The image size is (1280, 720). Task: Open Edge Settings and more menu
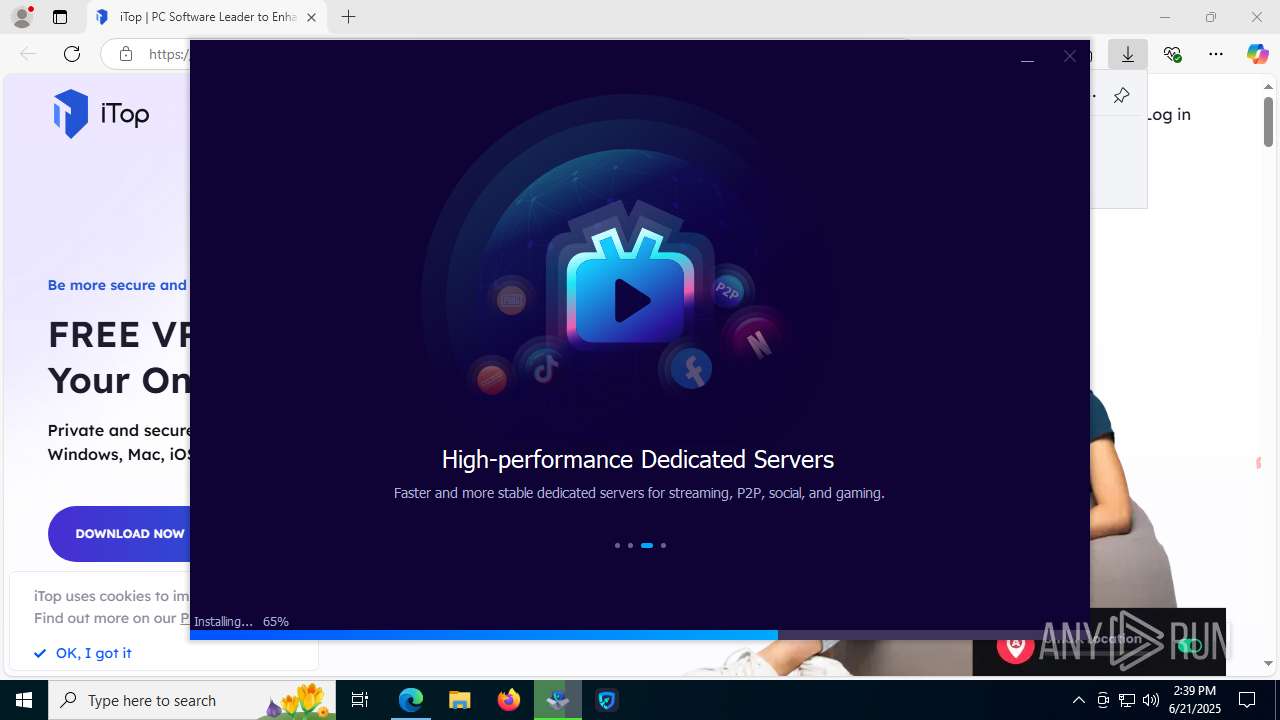(x=1216, y=54)
